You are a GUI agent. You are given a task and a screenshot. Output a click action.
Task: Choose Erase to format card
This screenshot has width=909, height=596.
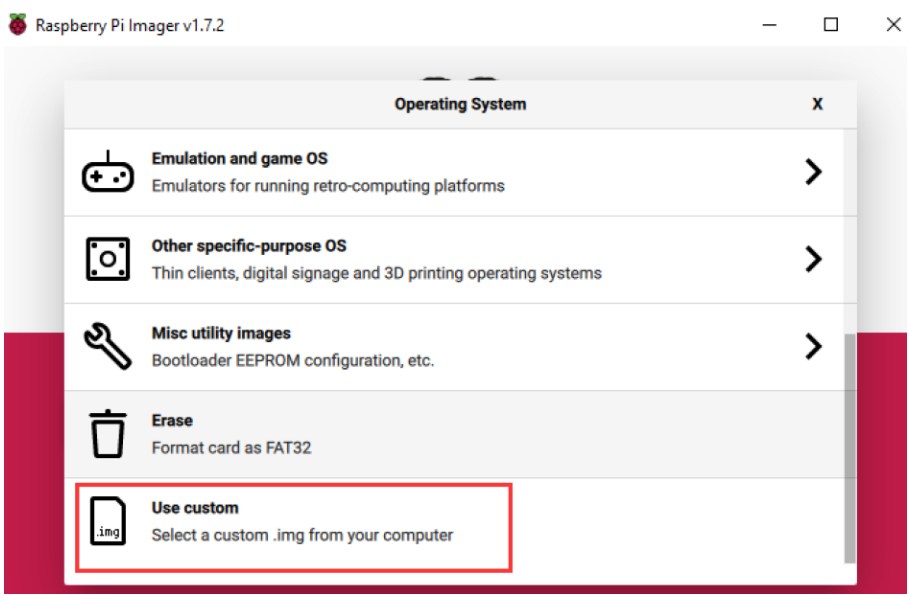pyautogui.click(x=454, y=434)
